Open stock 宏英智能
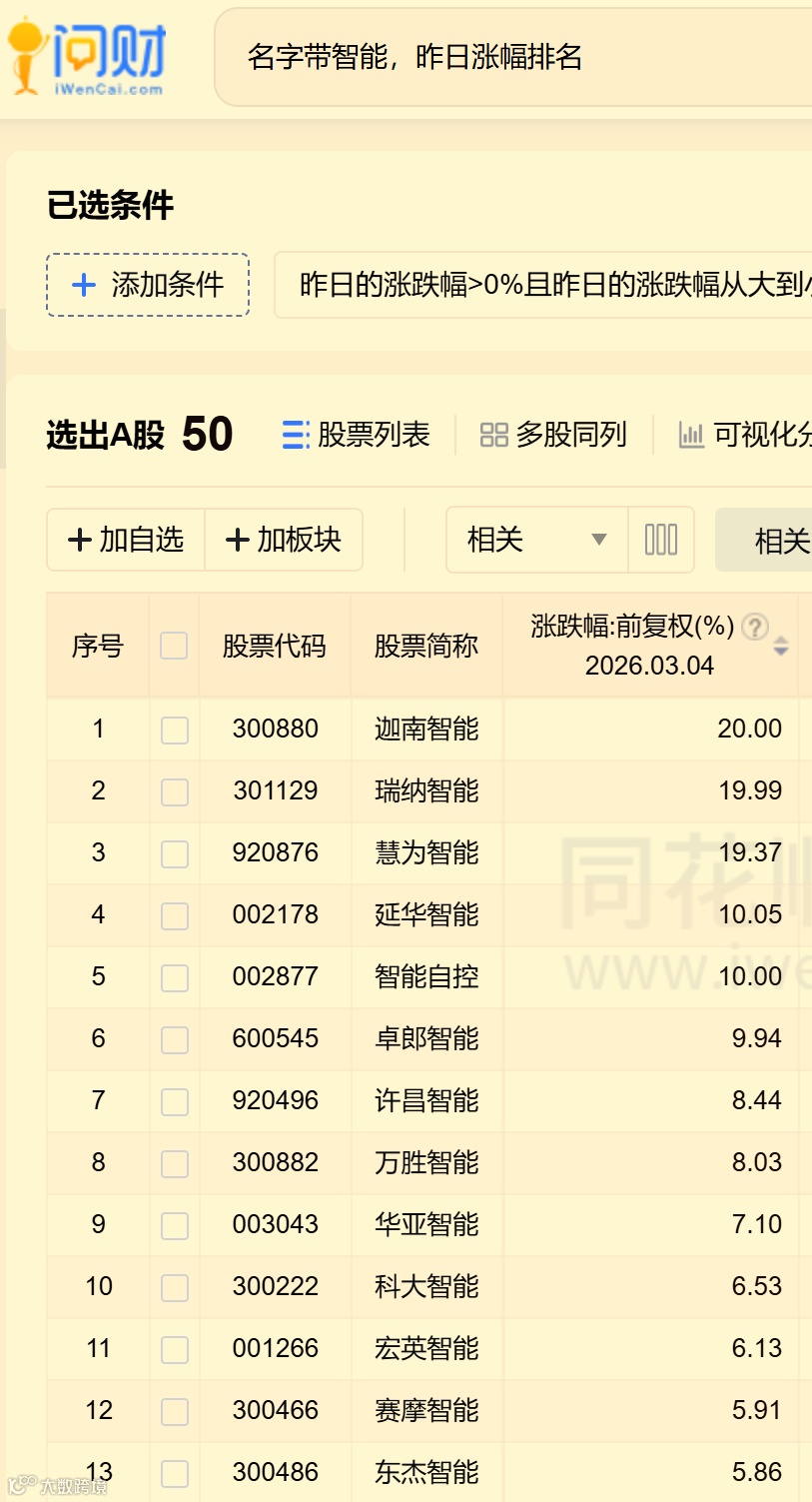The image size is (812, 1502). coord(426,1348)
